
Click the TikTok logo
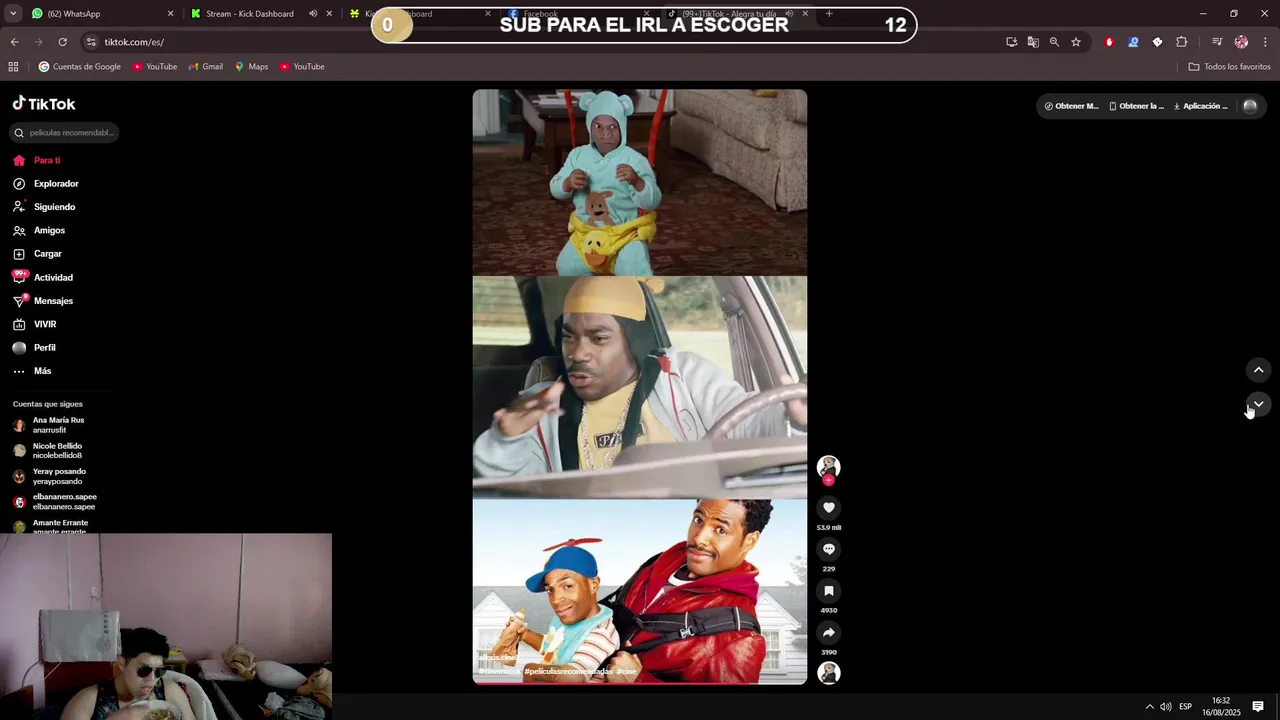pos(44,104)
